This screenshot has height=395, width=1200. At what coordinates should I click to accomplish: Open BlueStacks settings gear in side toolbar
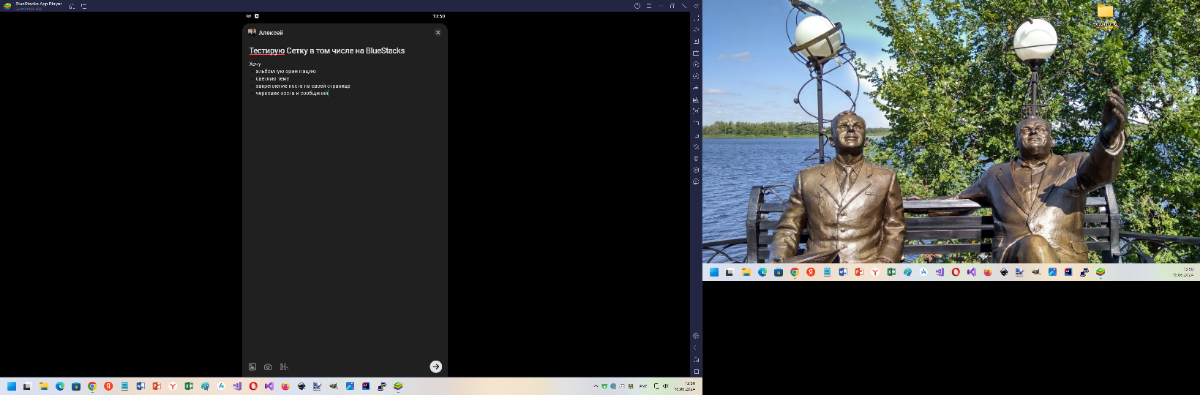pyautogui.click(x=696, y=336)
